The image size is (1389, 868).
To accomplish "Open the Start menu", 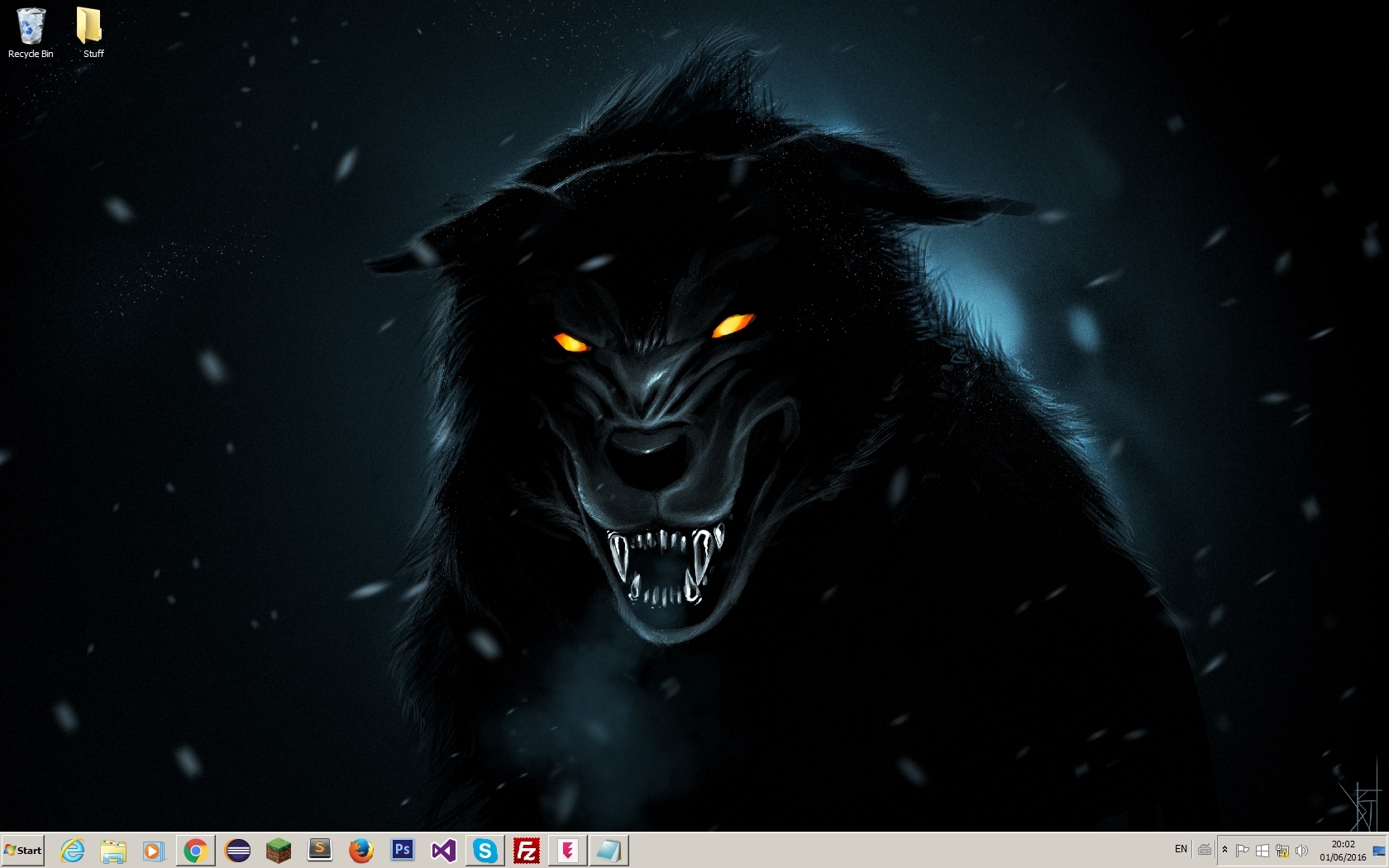I will tap(22, 850).
